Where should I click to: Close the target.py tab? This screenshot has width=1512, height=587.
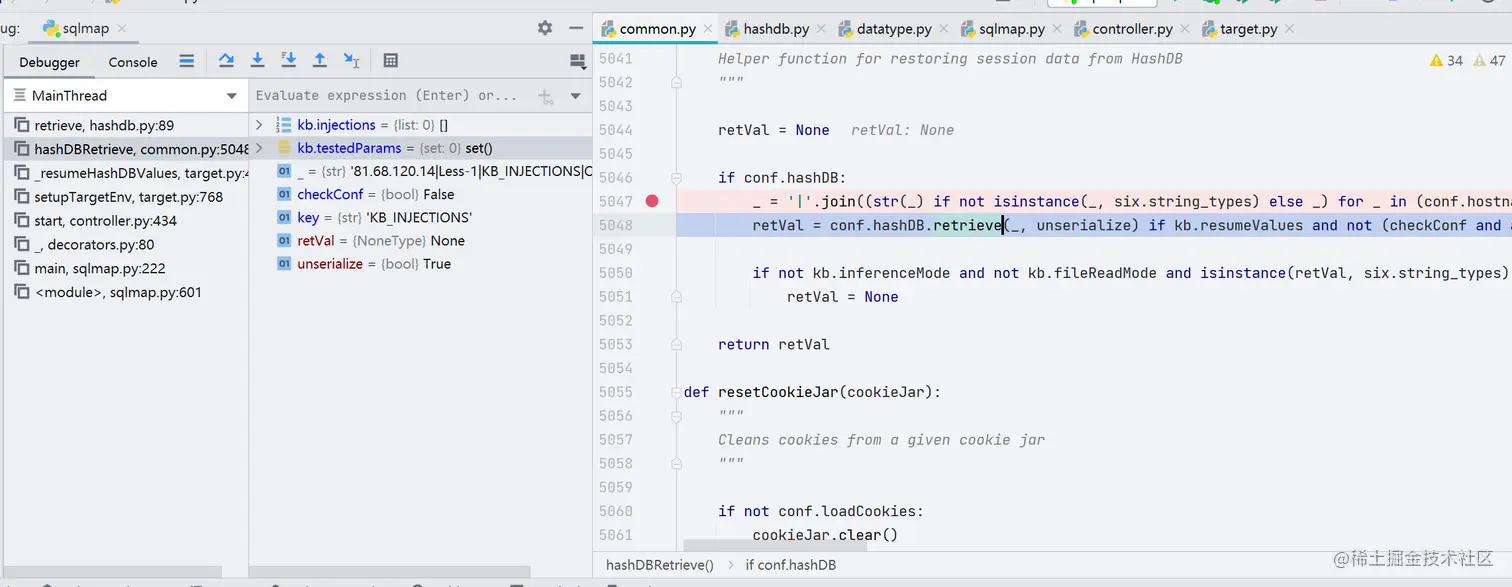(1288, 30)
